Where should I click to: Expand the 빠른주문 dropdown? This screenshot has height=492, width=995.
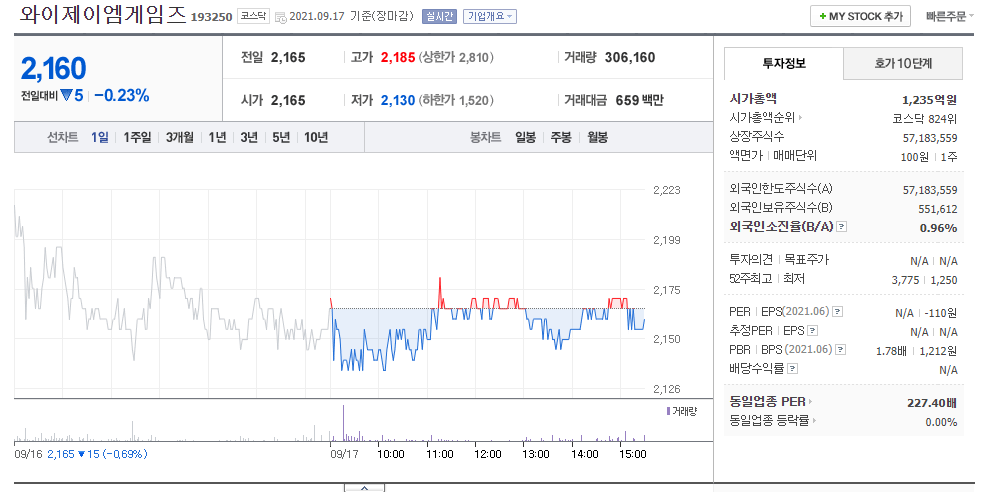(x=950, y=17)
